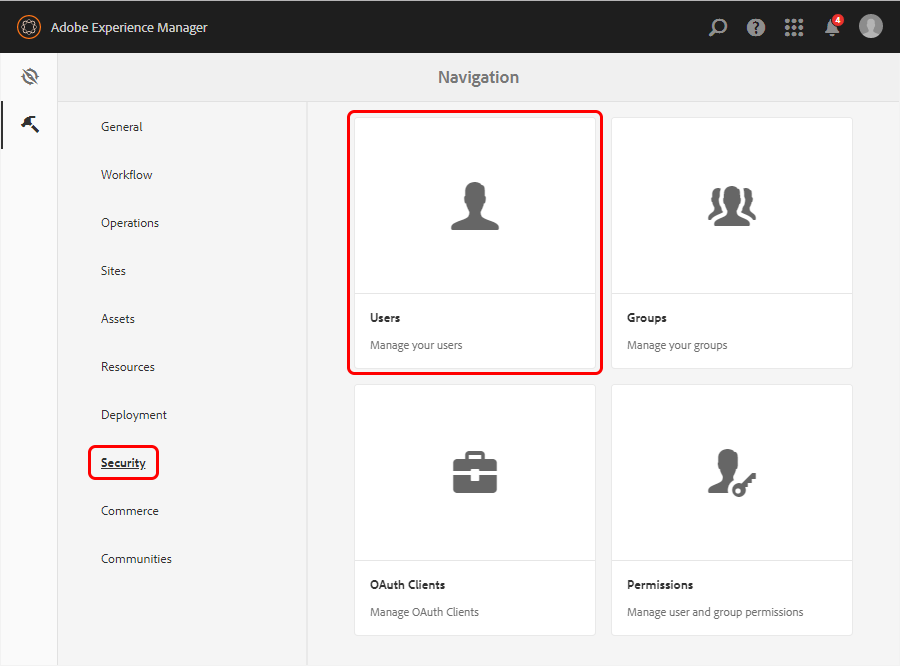The height and width of the screenshot is (666, 900).
Task: Click the single user icon on Users card
Action: [475, 206]
